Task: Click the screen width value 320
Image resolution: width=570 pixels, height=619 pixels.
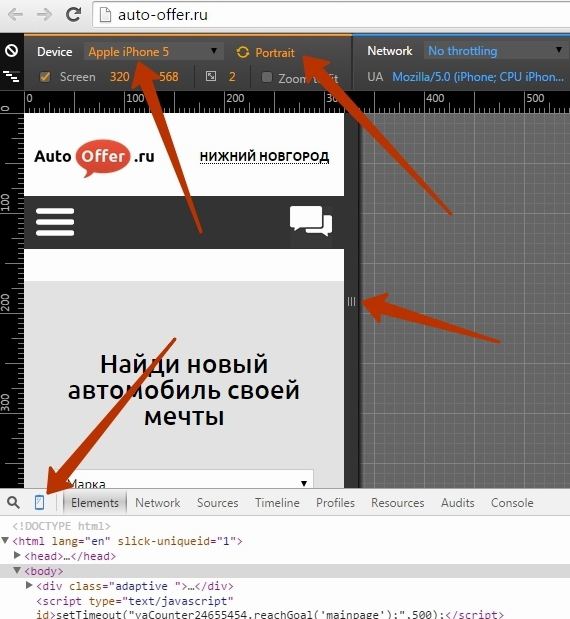Action: pos(119,77)
